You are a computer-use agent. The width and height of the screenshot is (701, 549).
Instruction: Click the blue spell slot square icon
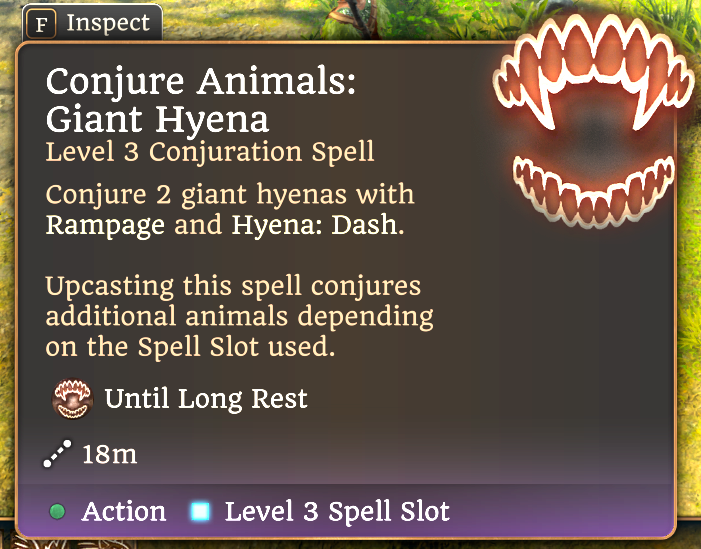[x=200, y=513]
